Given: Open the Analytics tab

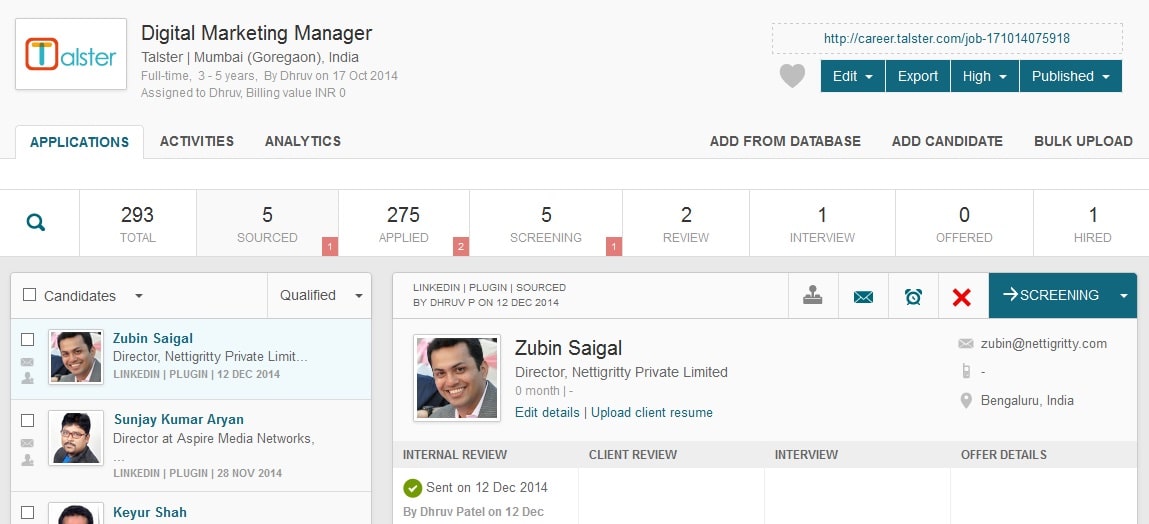Looking at the screenshot, I should pos(303,141).
